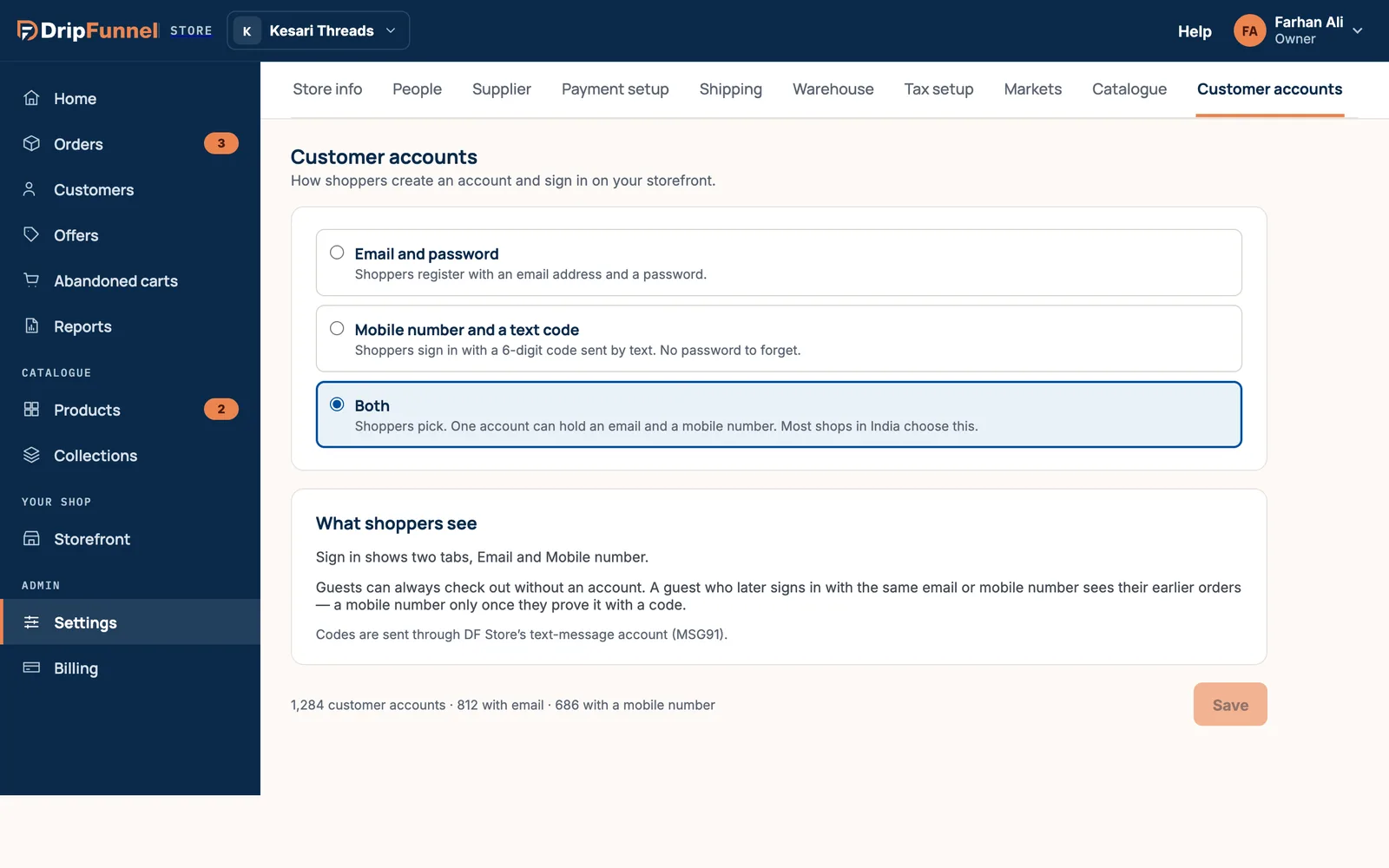The width and height of the screenshot is (1389, 868).
Task: Click the Offers tag icon
Action: (31, 234)
